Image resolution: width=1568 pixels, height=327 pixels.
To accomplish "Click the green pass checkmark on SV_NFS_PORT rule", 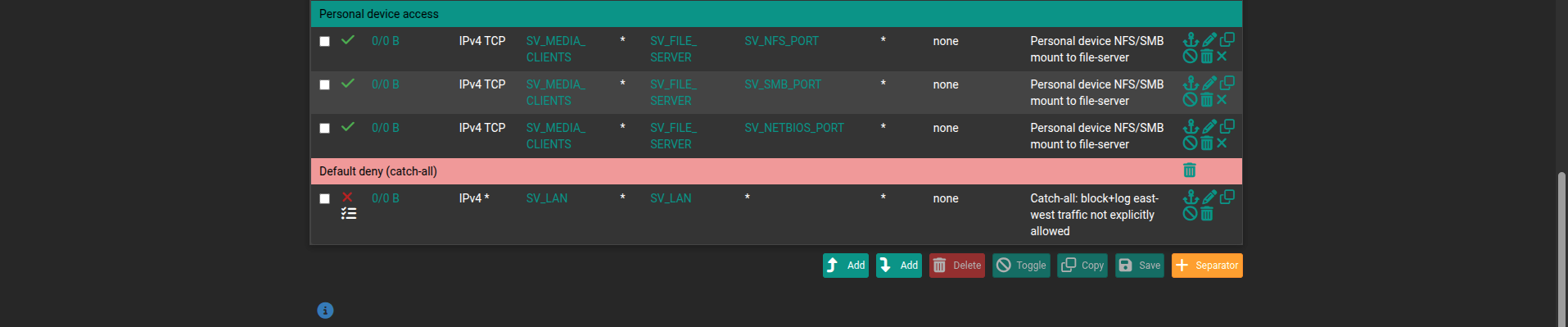I will click(348, 39).
